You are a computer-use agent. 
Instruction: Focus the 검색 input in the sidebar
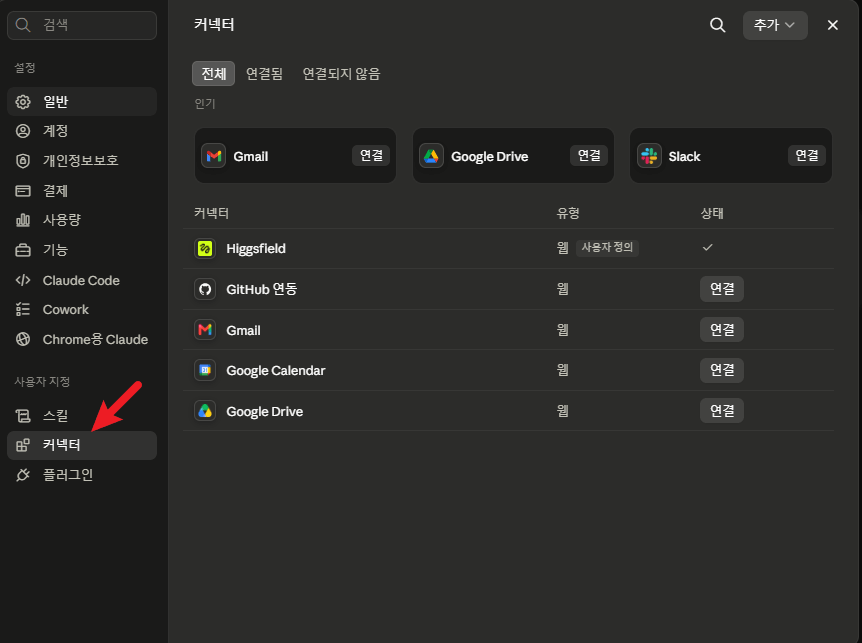[x=82, y=25]
